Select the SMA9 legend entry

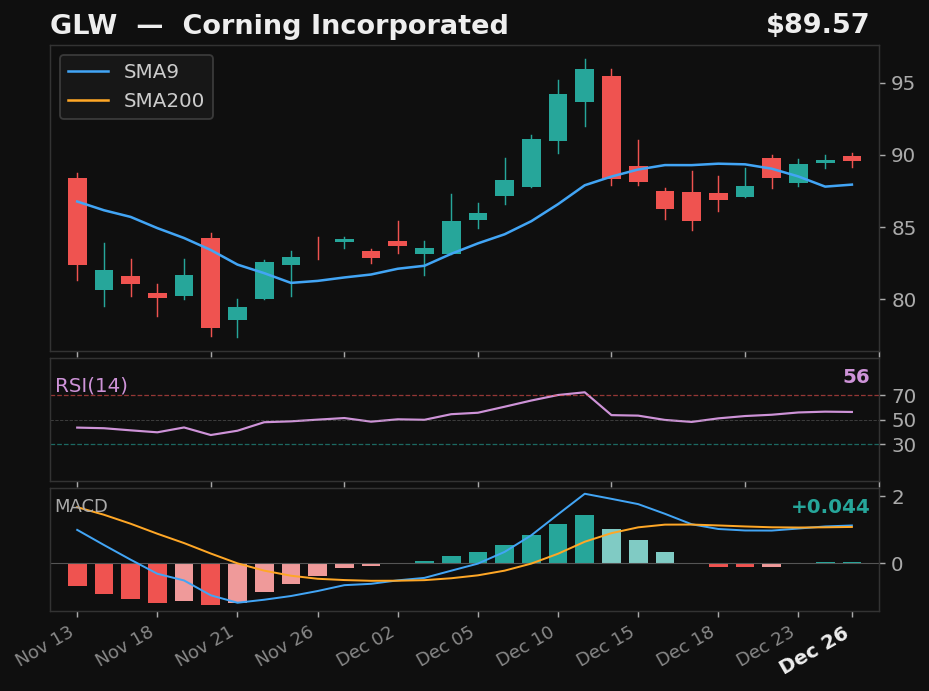tap(123, 72)
